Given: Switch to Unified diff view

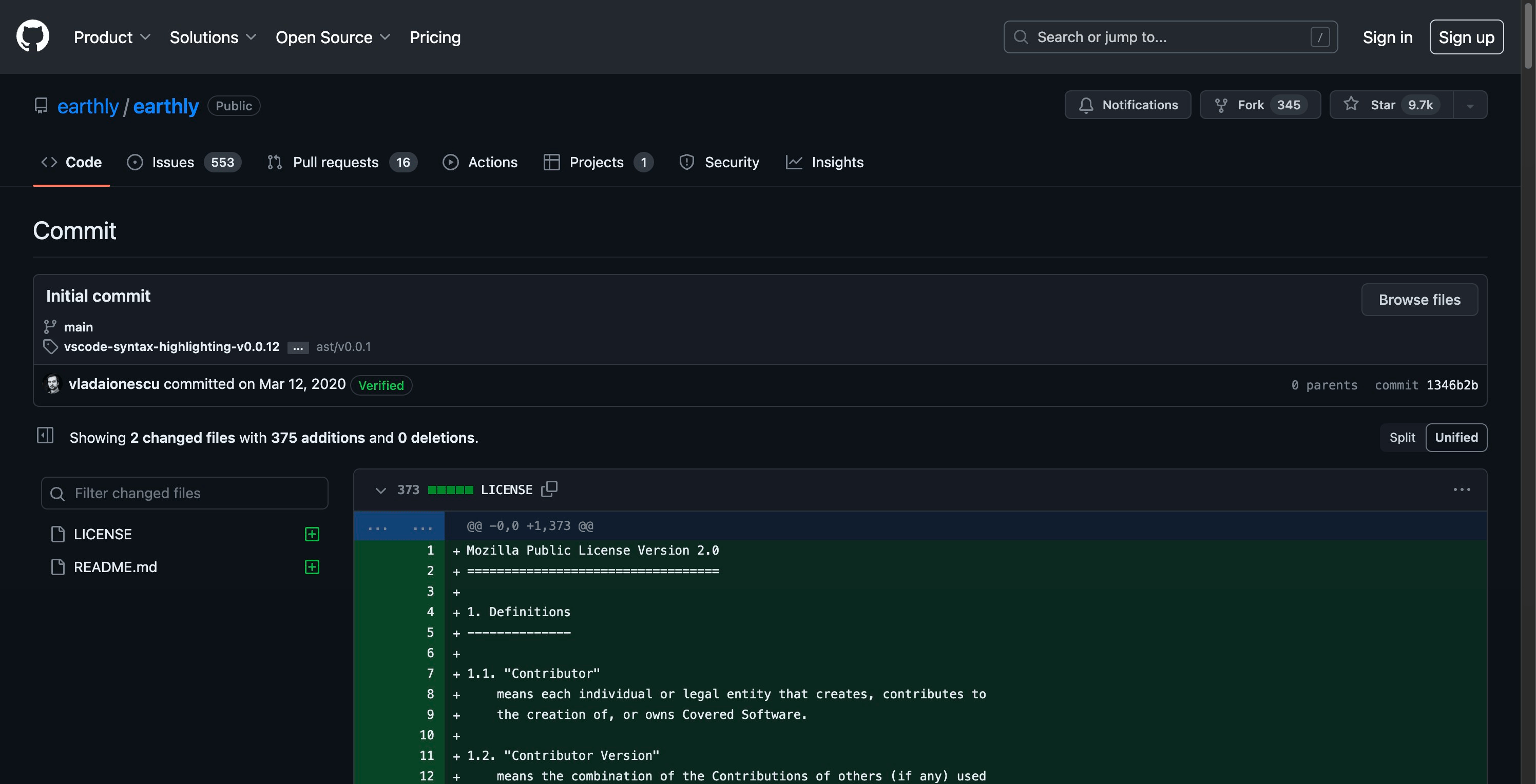Looking at the screenshot, I should (1454, 437).
